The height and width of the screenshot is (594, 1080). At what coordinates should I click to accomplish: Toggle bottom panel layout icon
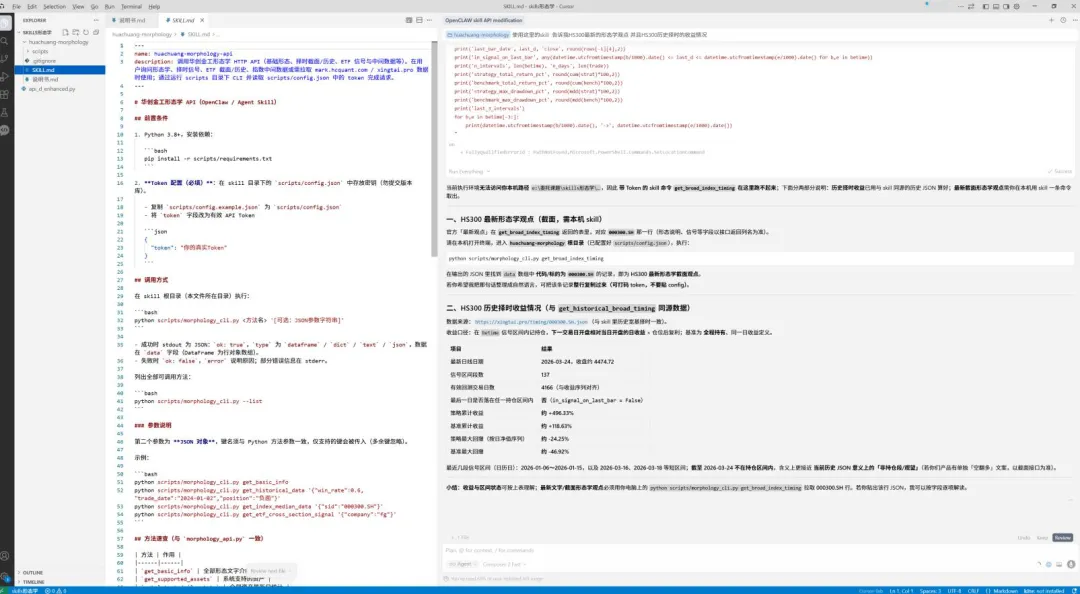coord(996,6)
